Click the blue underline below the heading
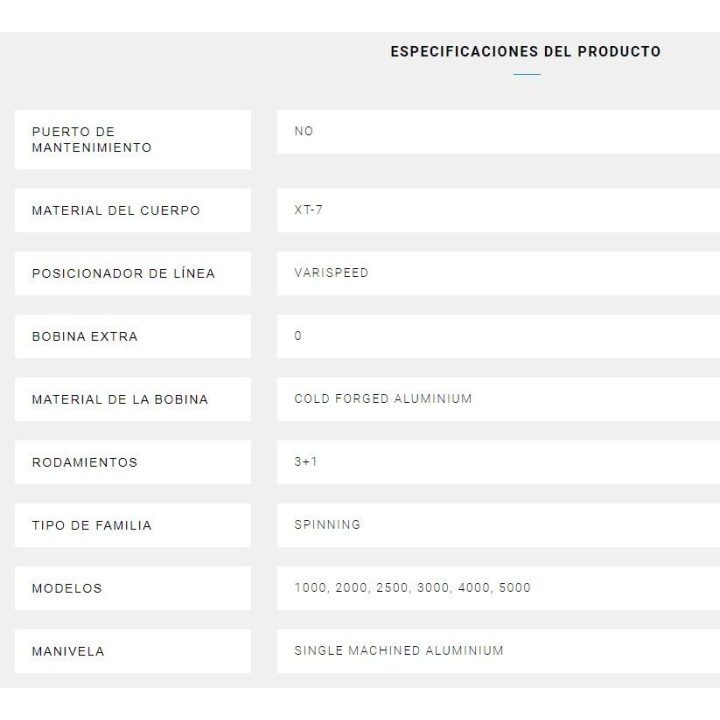The height and width of the screenshot is (720, 720). coord(526,75)
